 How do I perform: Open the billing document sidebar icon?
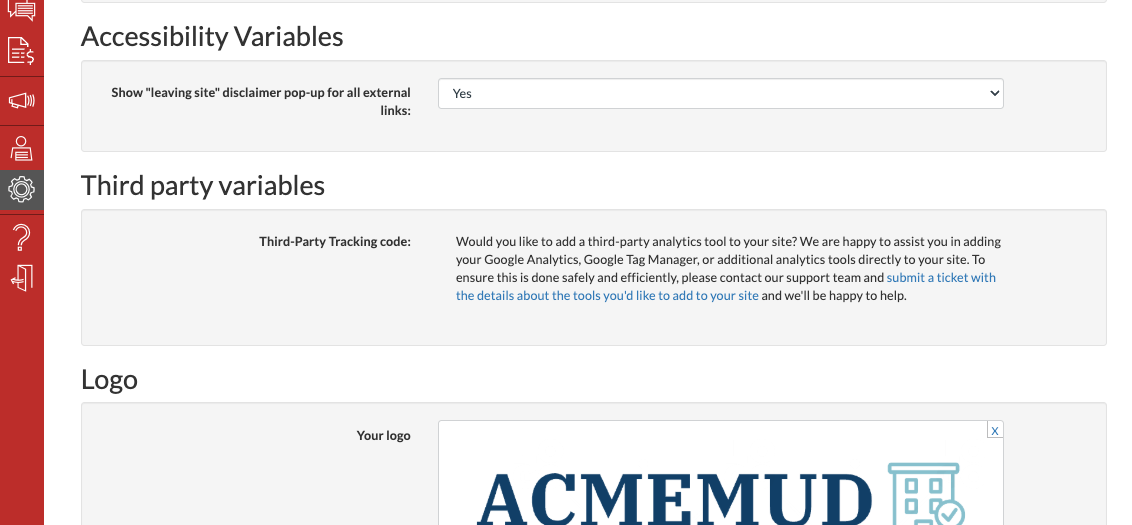(21, 51)
